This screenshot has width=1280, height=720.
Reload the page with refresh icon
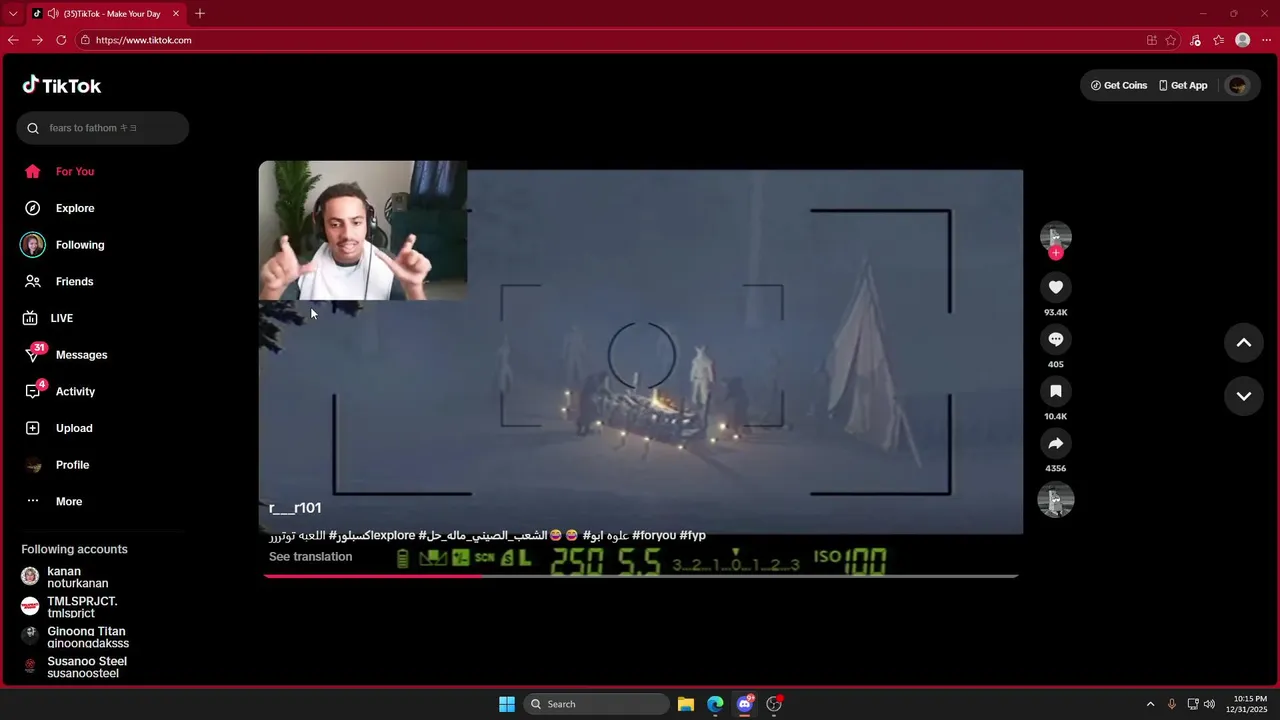(61, 40)
